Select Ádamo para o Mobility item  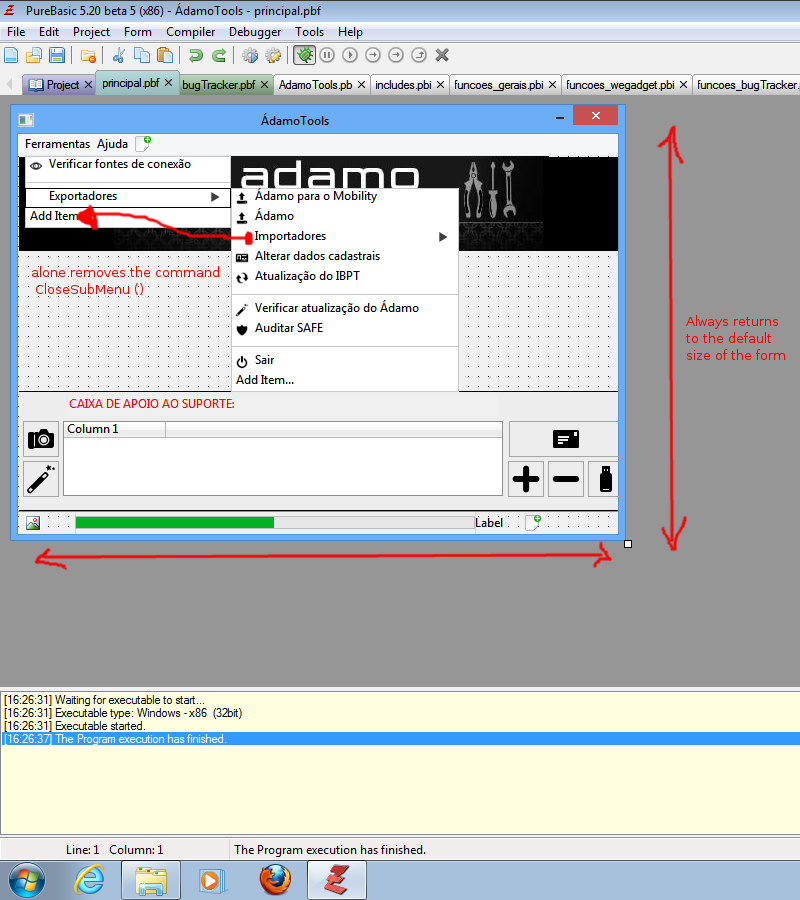click(x=345, y=196)
